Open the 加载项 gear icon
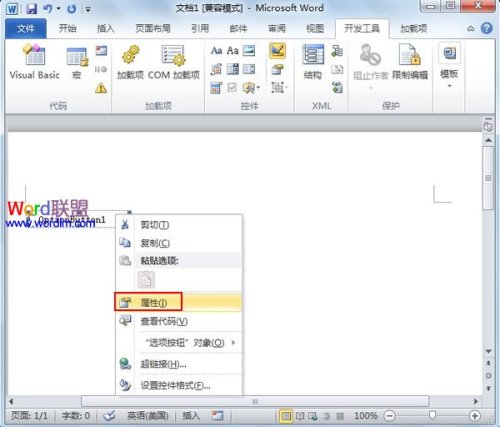 (130, 62)
